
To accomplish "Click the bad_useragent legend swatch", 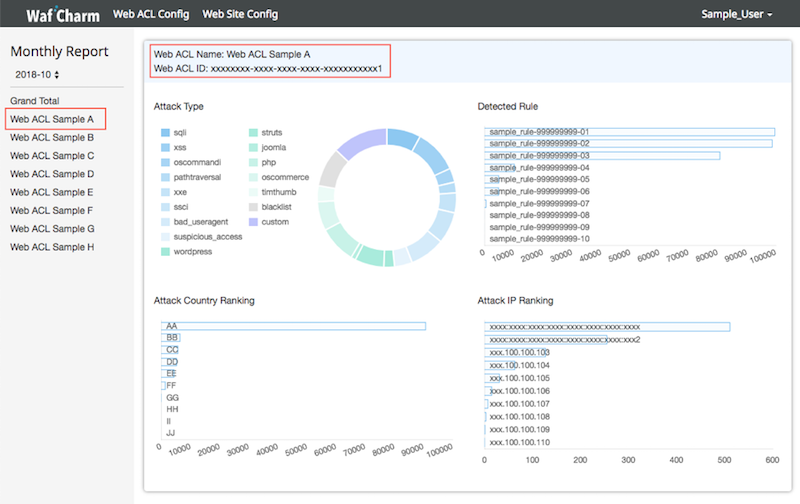I will point(165,221).
